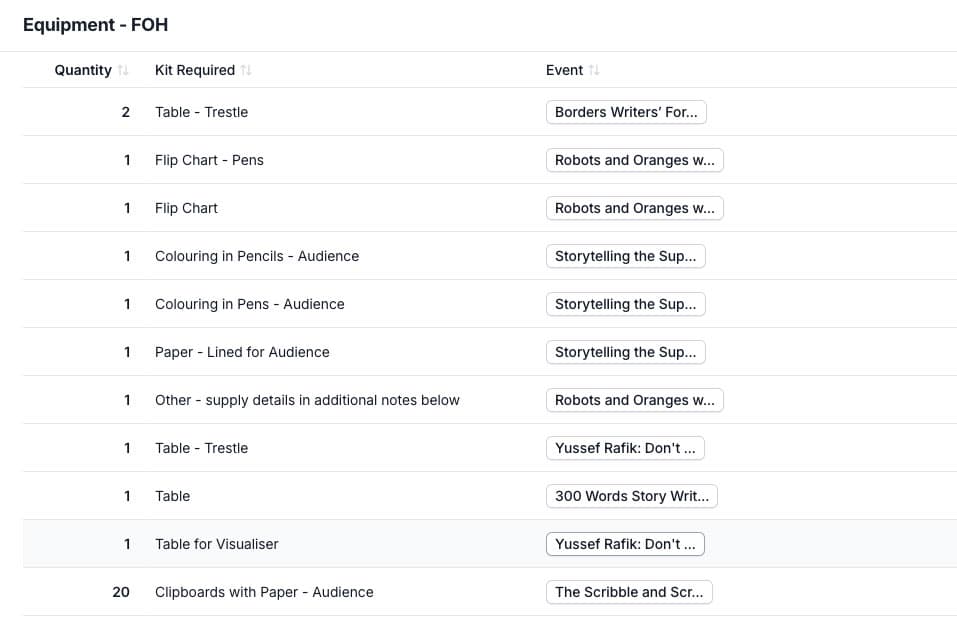Open Yussef Rafik tag in Table for Visualiser row
Screen dimensions: 957x620
pyautogui.click(x=625, y=544)
